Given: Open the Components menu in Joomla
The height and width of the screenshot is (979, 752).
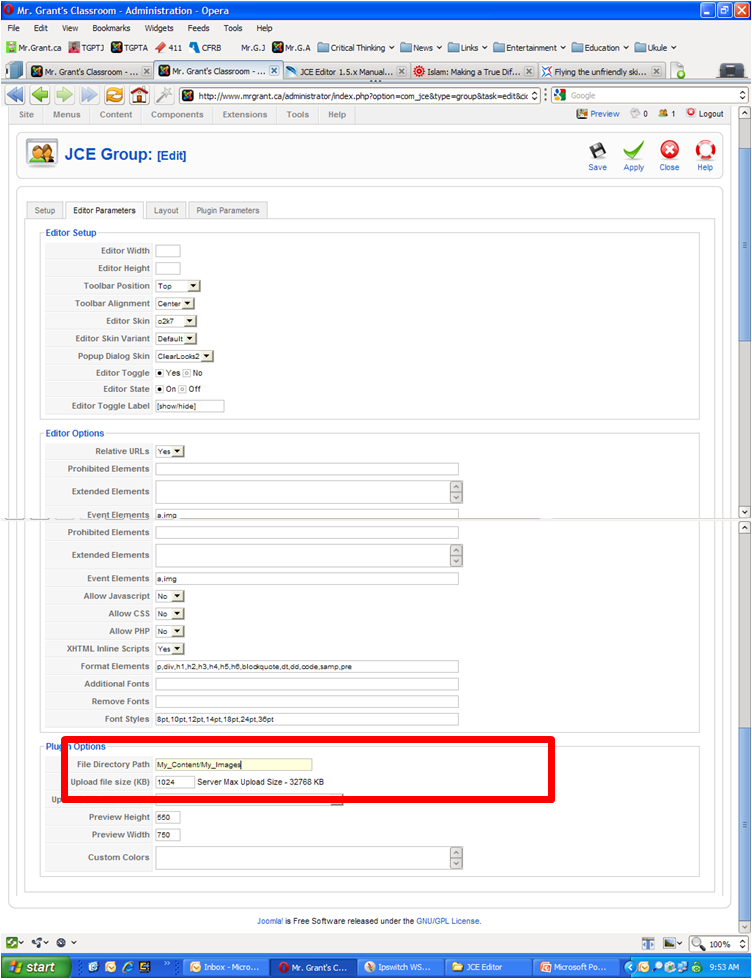Looking at the screenshot, I should click(177, 114).
